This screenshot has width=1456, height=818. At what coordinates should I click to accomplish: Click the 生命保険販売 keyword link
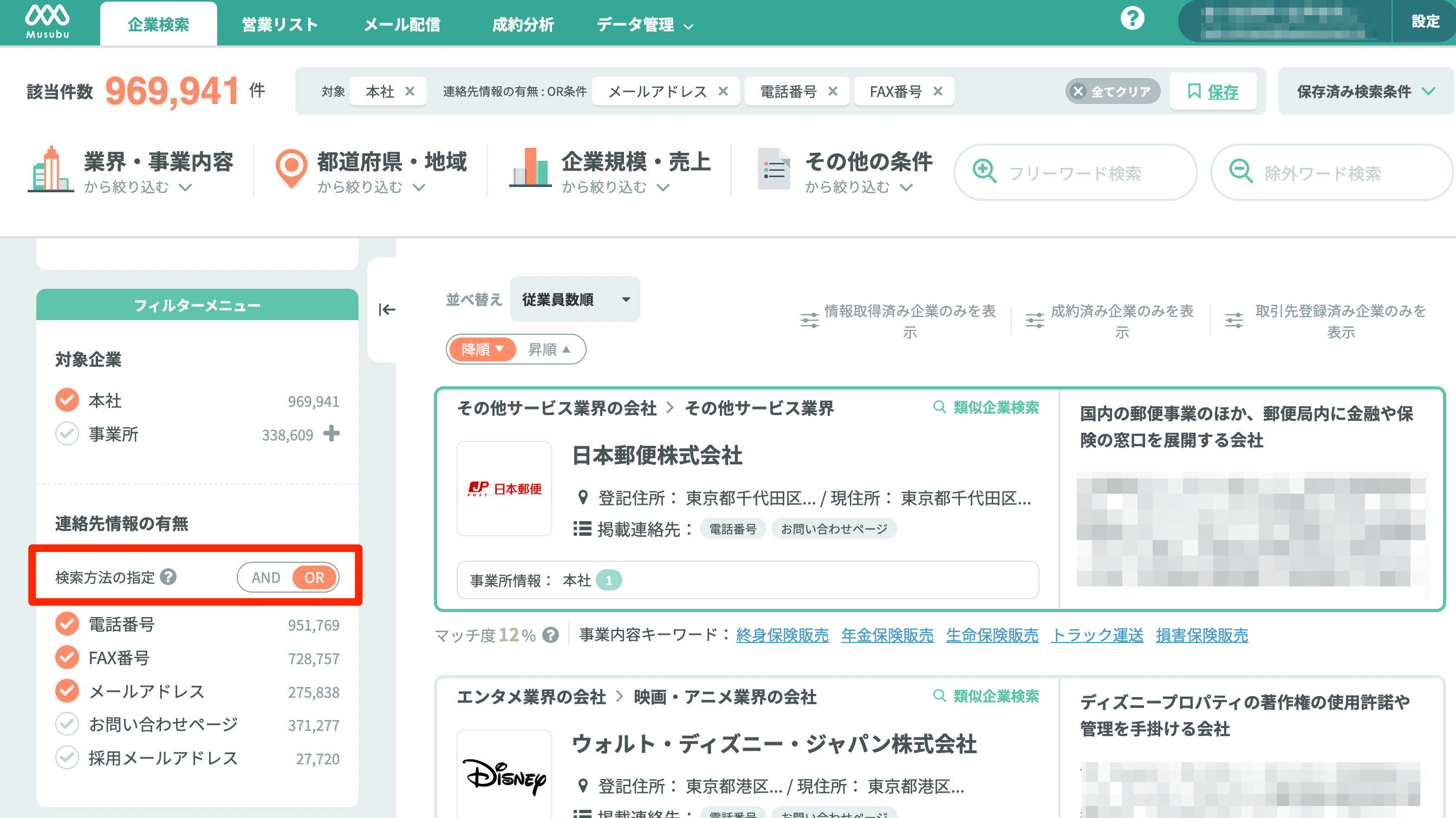point(992,635)
